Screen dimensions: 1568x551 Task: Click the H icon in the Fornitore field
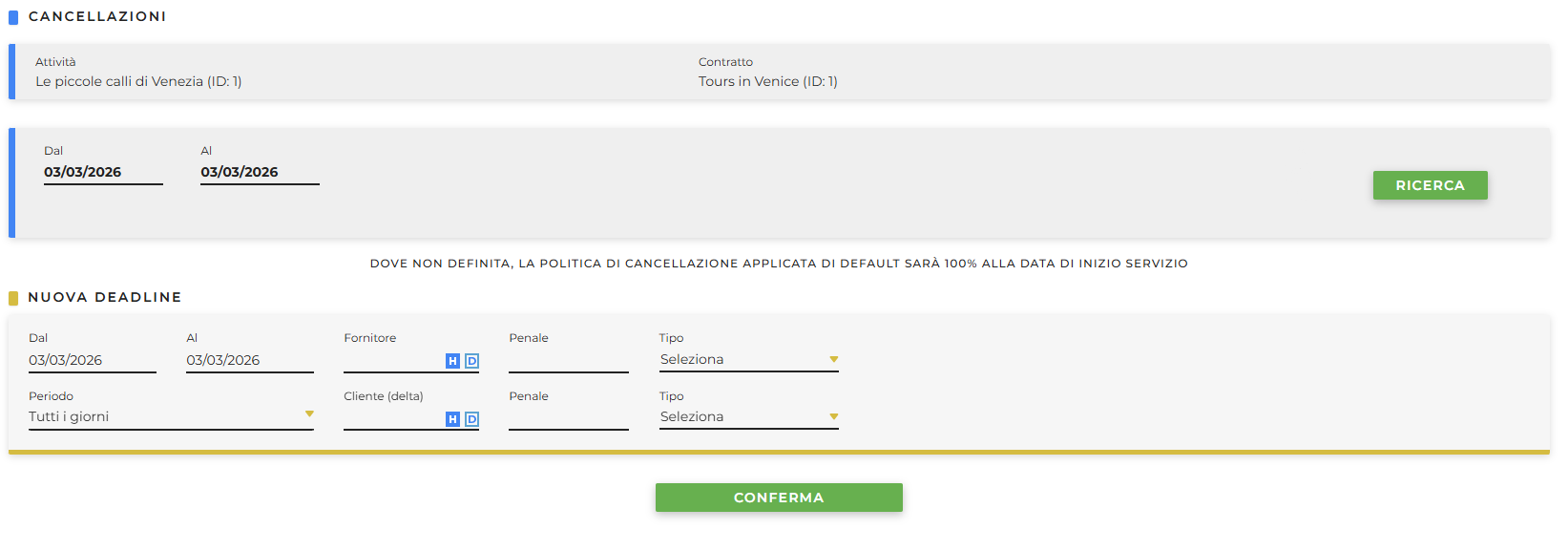[x=452, y=361]
